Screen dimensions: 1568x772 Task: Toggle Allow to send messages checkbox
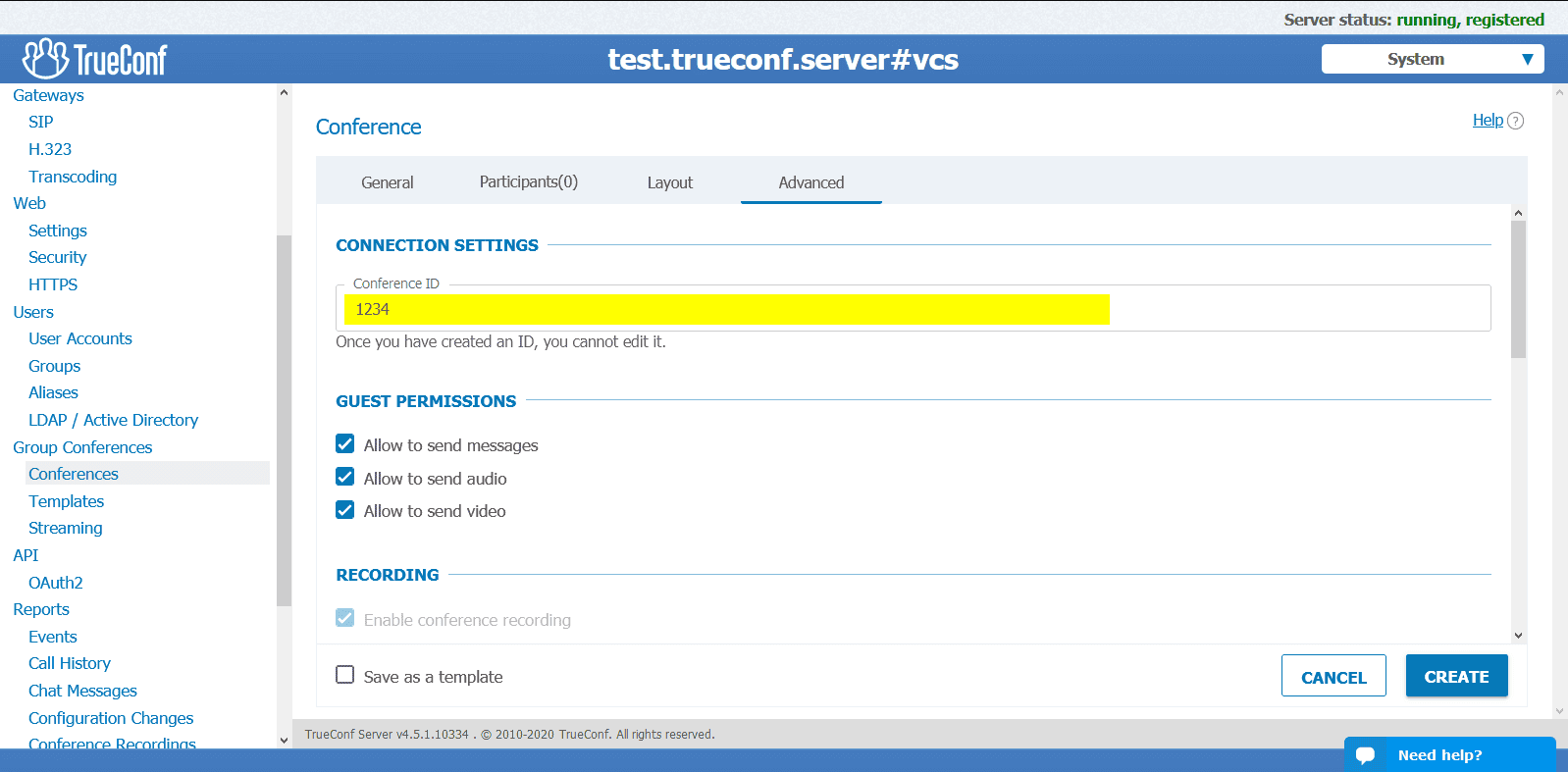345,444
